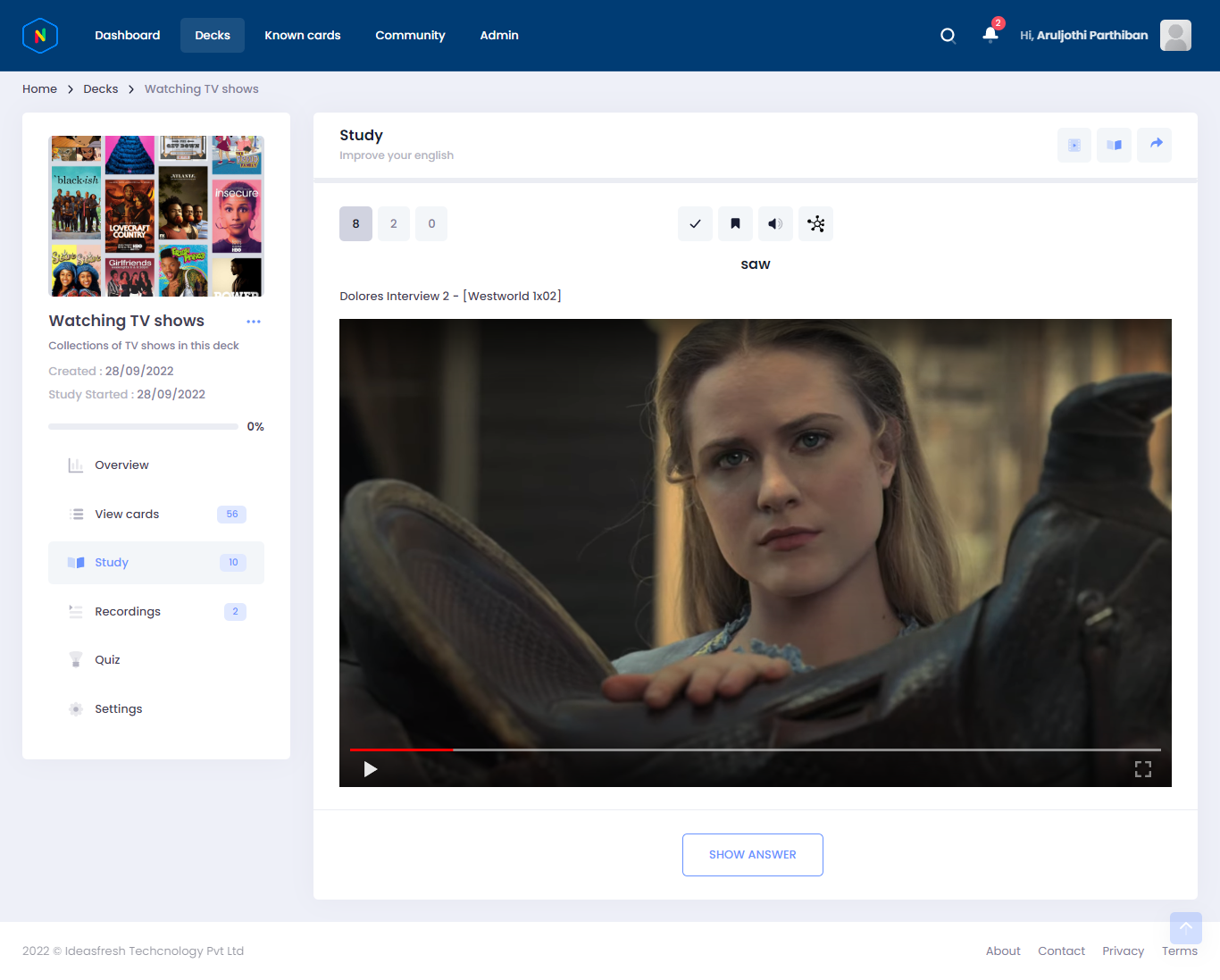Screen dimensions: 1220x980
Task: Go to Dashboard in top navigation
Action: (x=128, y=36)
